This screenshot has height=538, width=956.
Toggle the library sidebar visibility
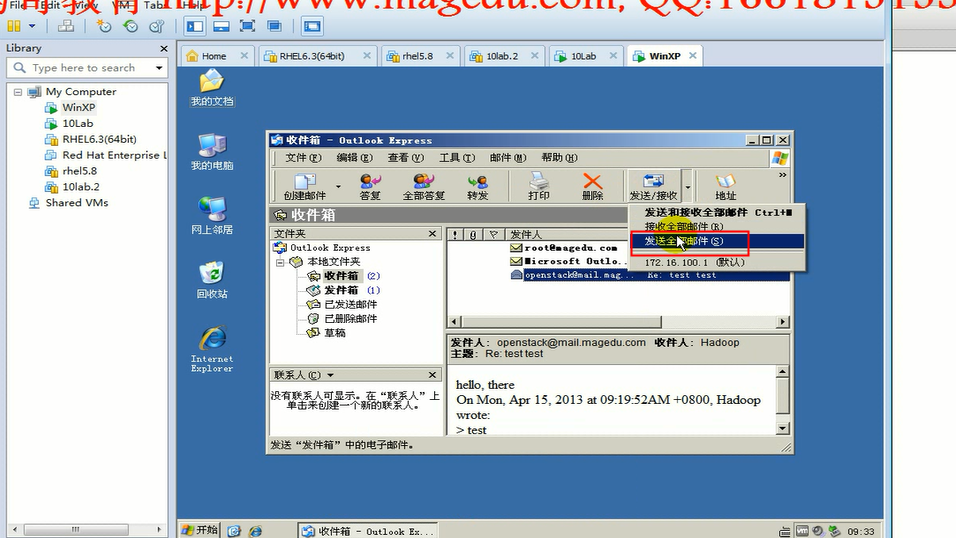pos(195,26)
